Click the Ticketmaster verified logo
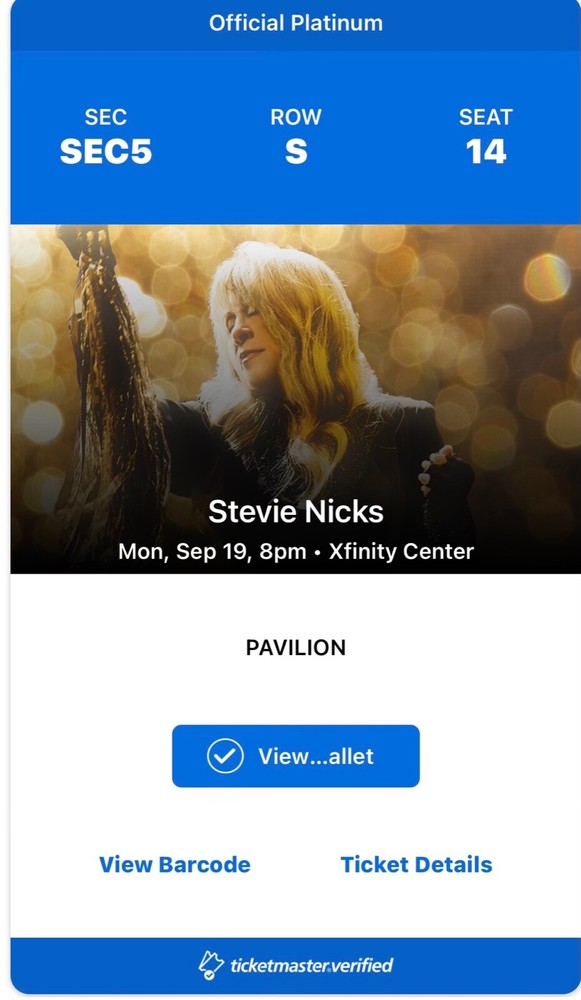The width and height of the screenshot is (581, 1000). coord(295,966)
